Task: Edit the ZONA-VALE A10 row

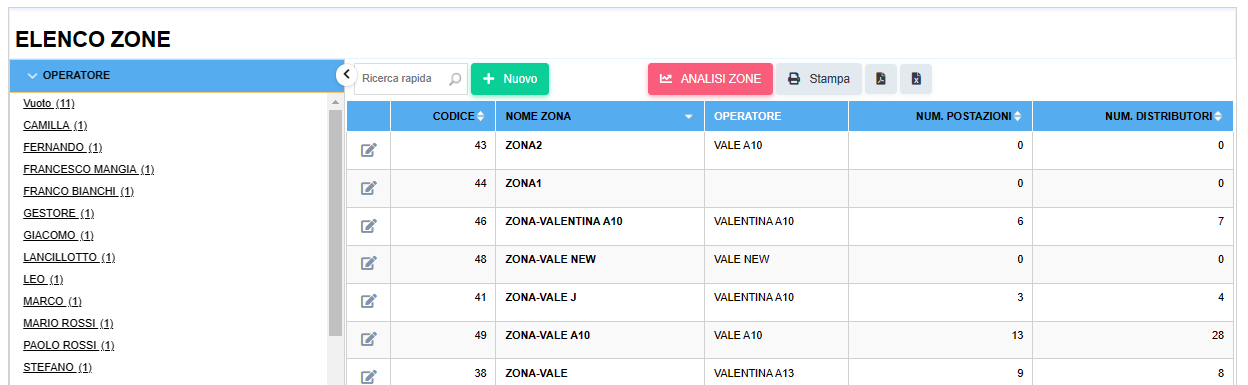Action: click(x=368, y=339)
